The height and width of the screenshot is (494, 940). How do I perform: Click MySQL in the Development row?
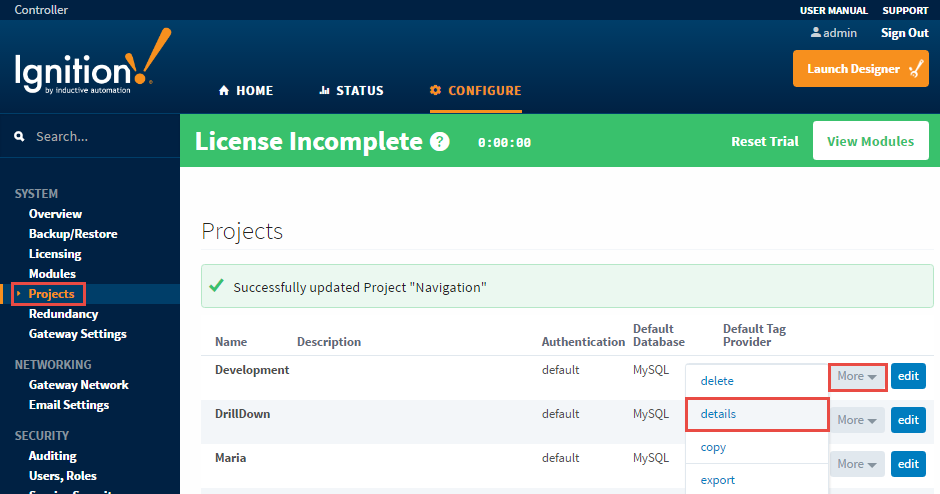[650, 370]
